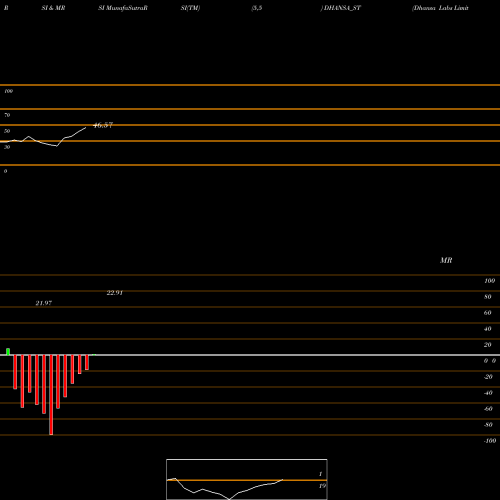Click the -100 tick on MR axis
Viewport: 500px width, 500px height.
490,441
